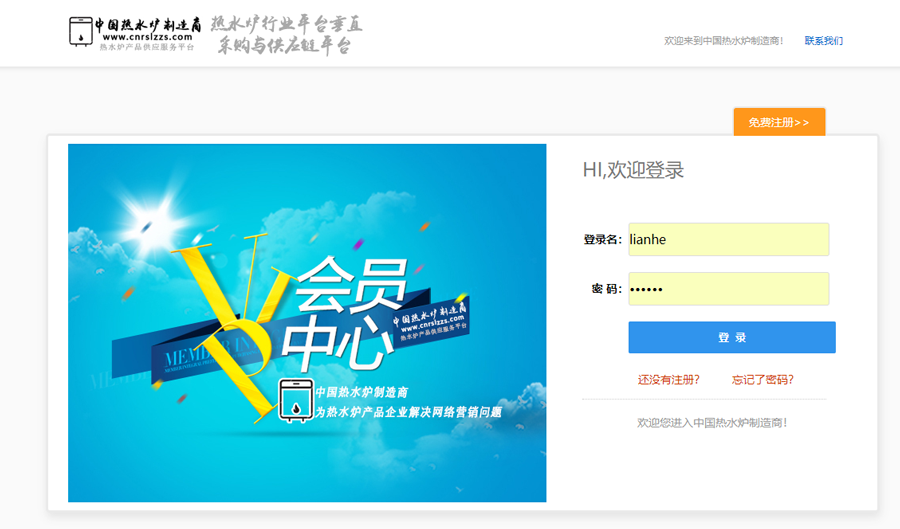Click the 欢迎您进入中国热水炉制造商 footer text
Viewport: 900px width, 529px height.
click(712, 423)
